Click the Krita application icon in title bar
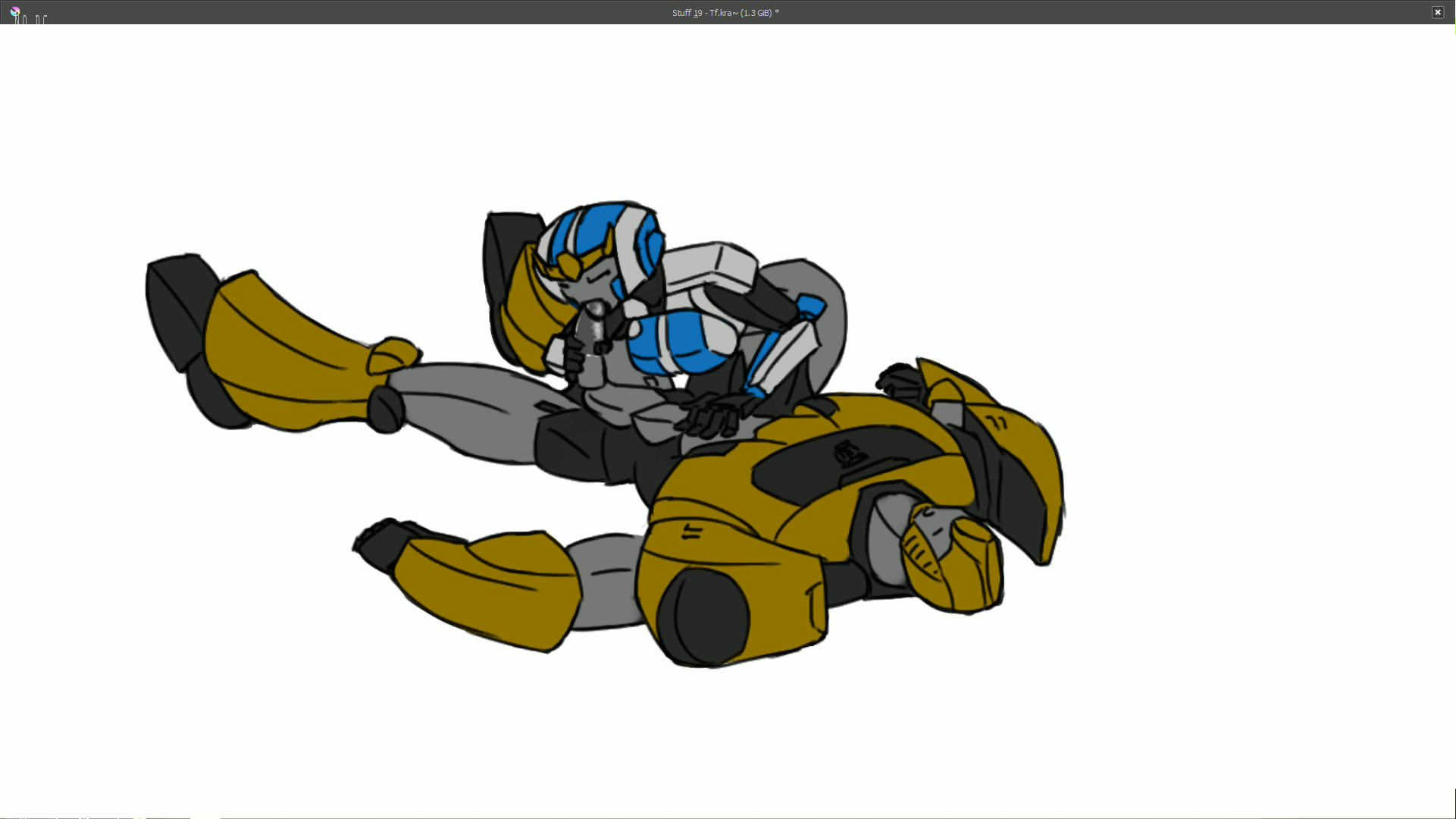Viewport: 1456px width, 819px height. coord(14,11)
